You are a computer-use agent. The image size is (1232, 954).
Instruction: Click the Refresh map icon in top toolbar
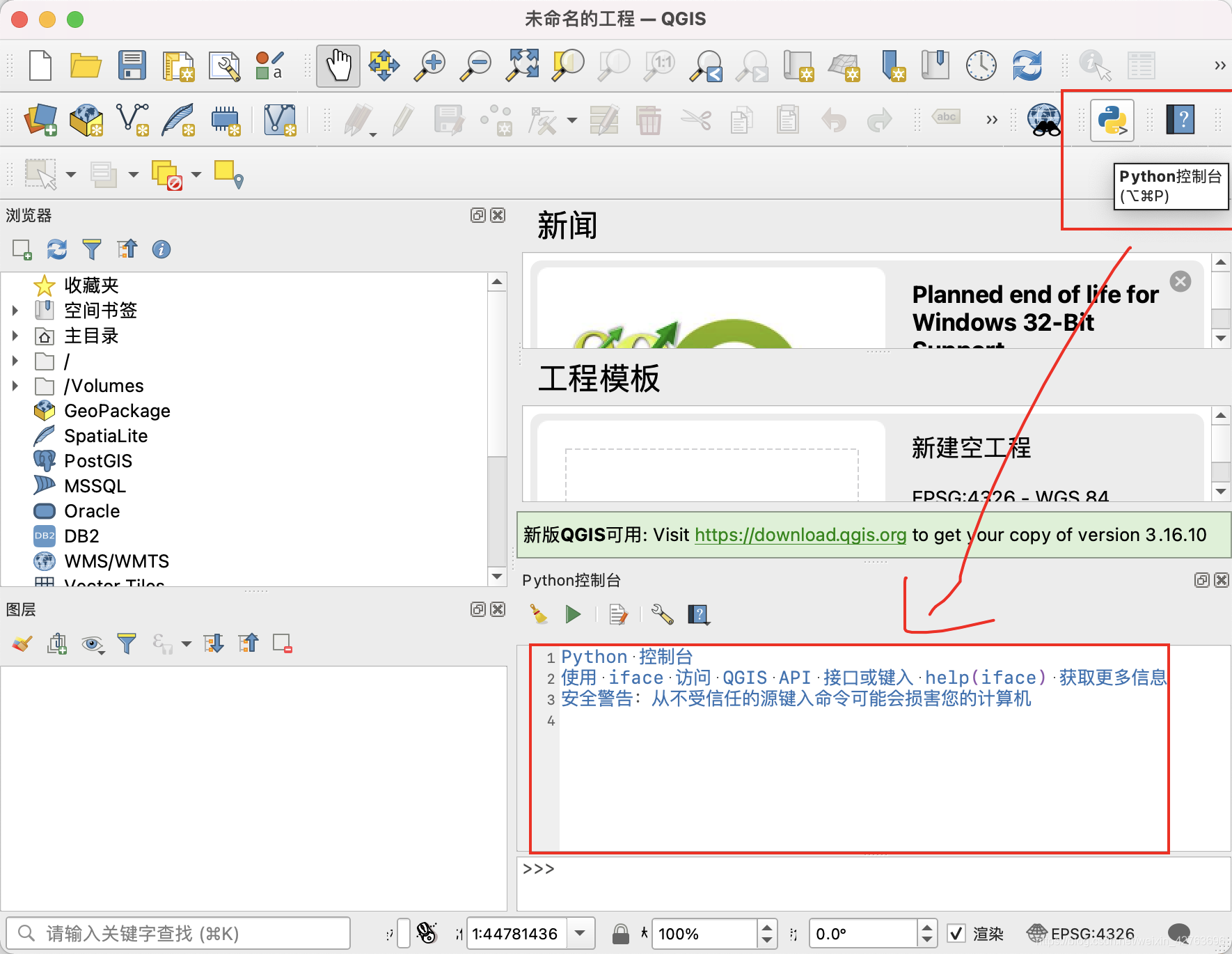coord(1027,65)
